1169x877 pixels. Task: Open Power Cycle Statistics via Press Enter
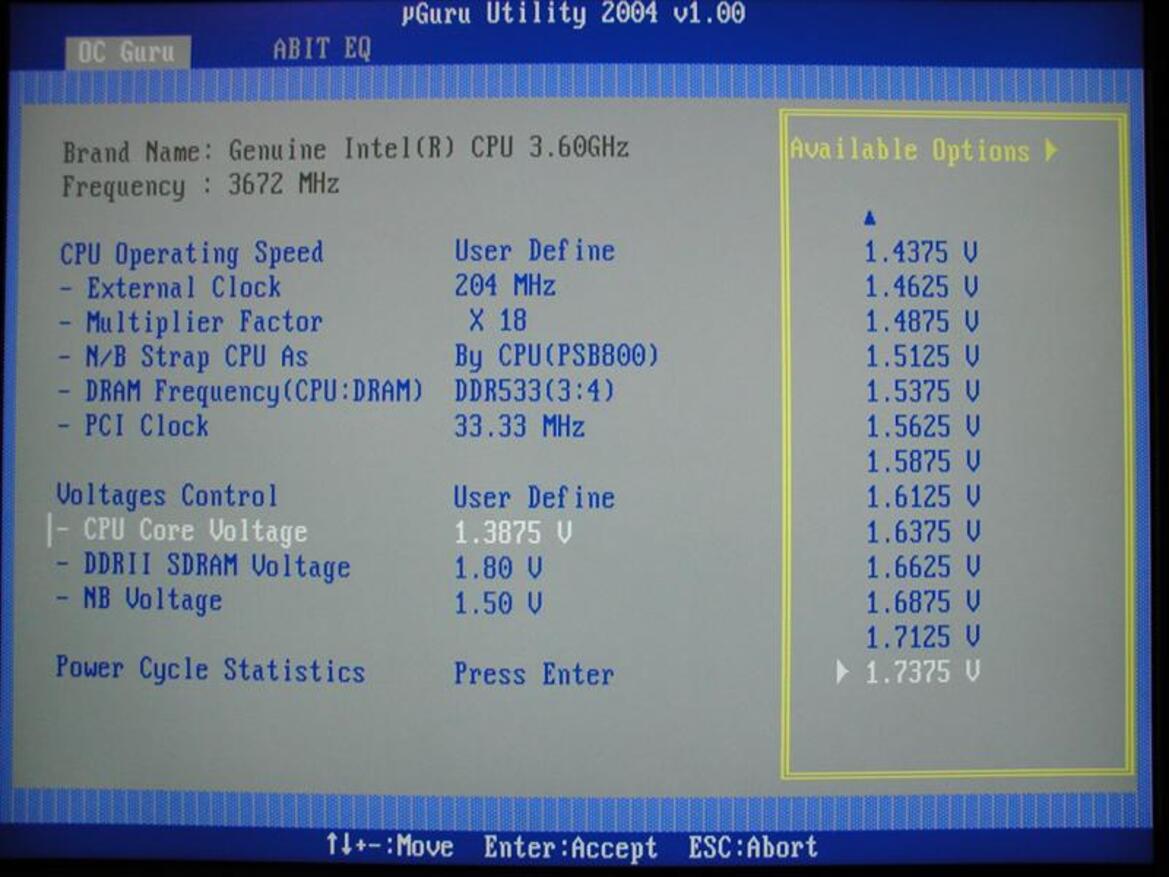point(534,673)
